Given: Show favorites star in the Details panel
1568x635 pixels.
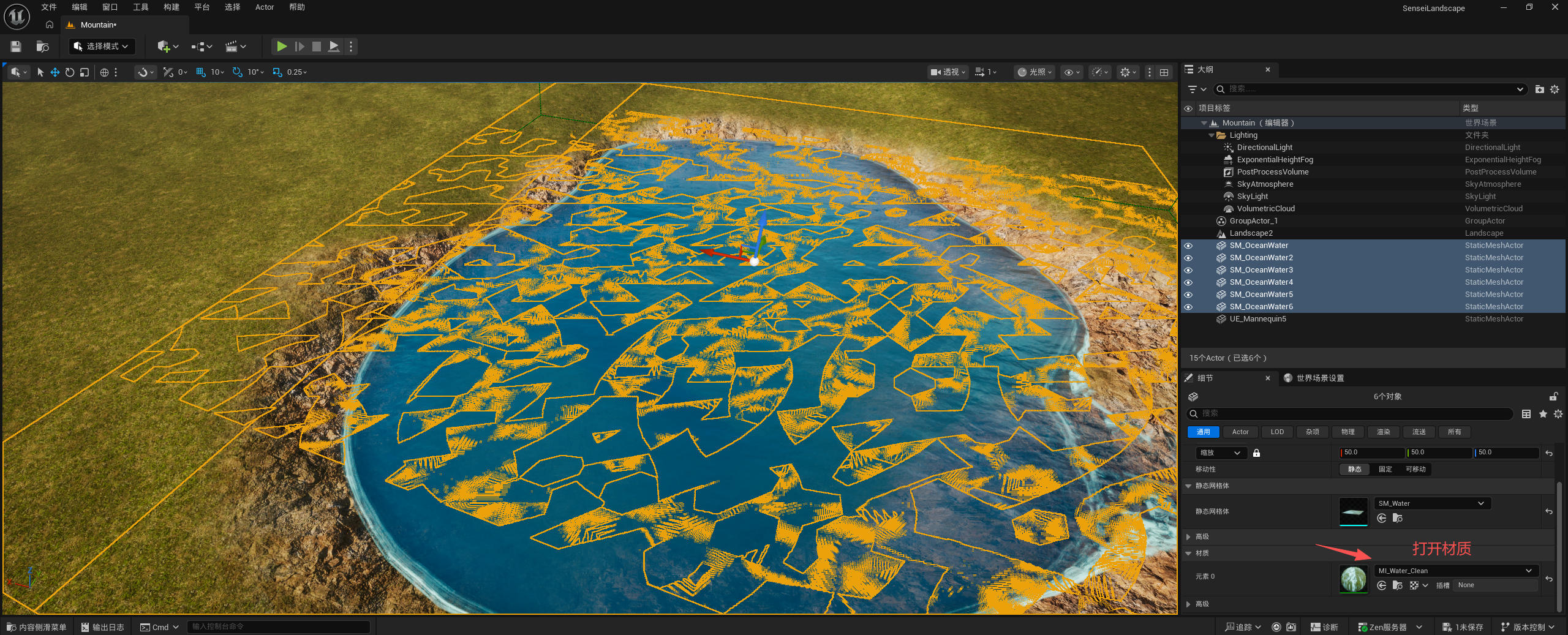Looking at the screenshot, I should coord(1543,414).
